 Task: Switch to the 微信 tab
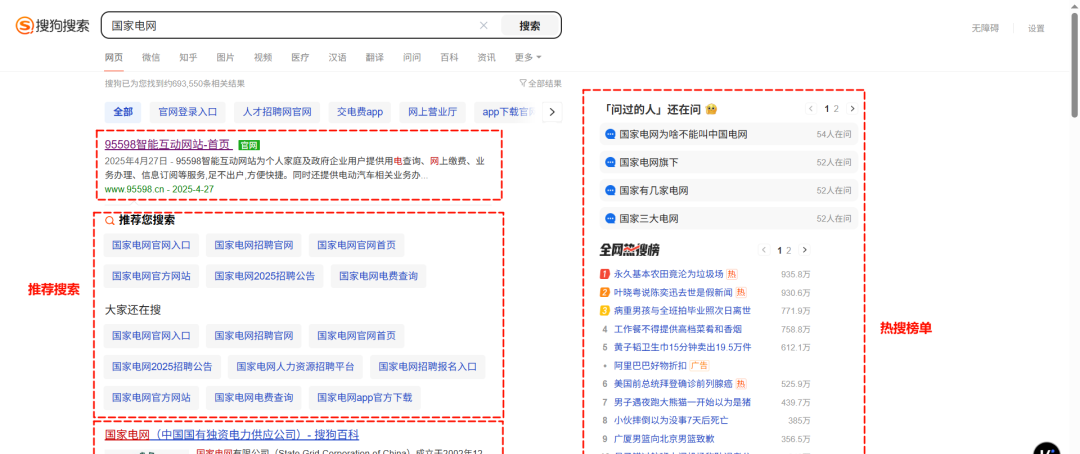pyautogui.click(x=151, y=57)
